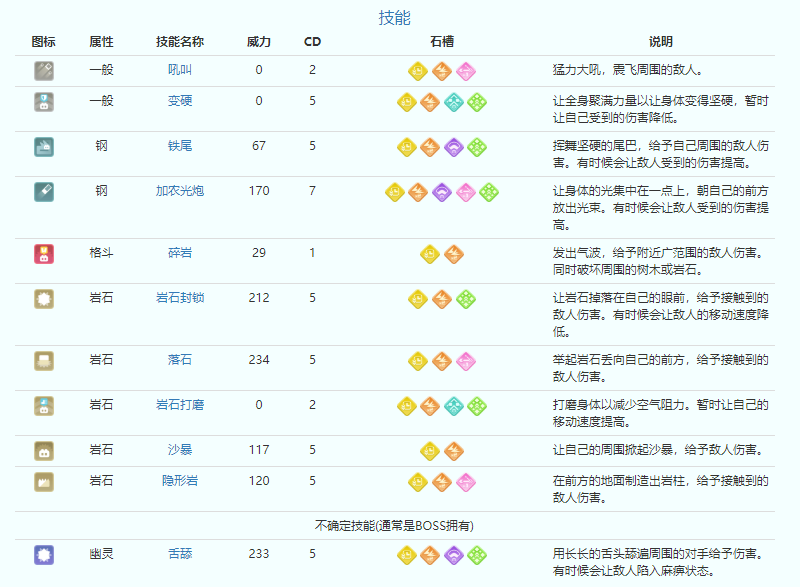800x587 pixels.
Task: Click the 岩石封锁 skill icon
Action: click(44, 299)
